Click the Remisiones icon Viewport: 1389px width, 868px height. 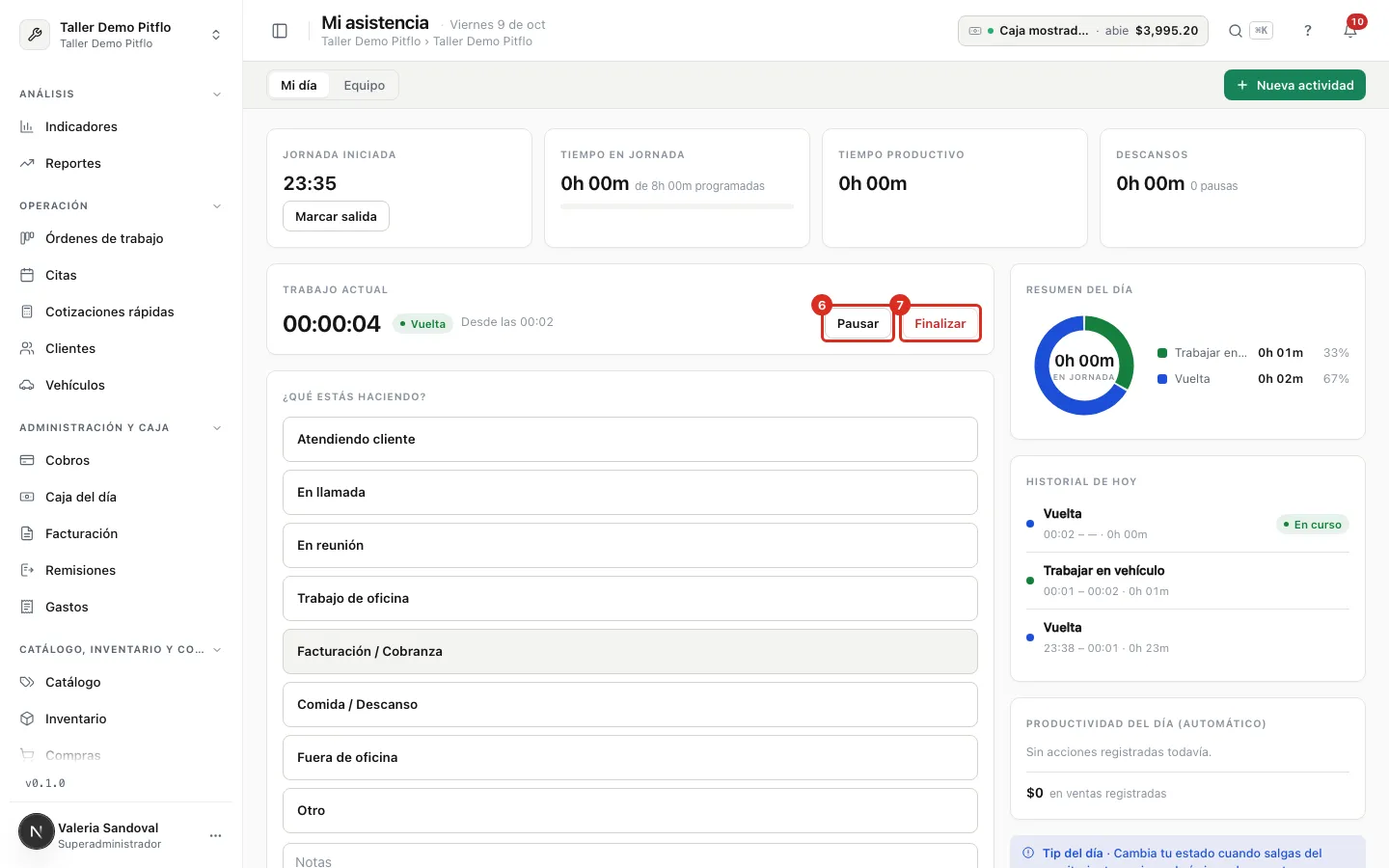27,570
